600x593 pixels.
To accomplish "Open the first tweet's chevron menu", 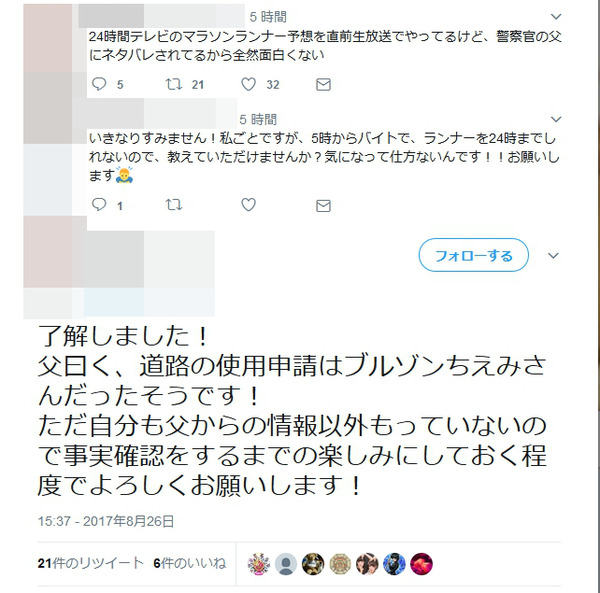I will click(x=556, y=16).
